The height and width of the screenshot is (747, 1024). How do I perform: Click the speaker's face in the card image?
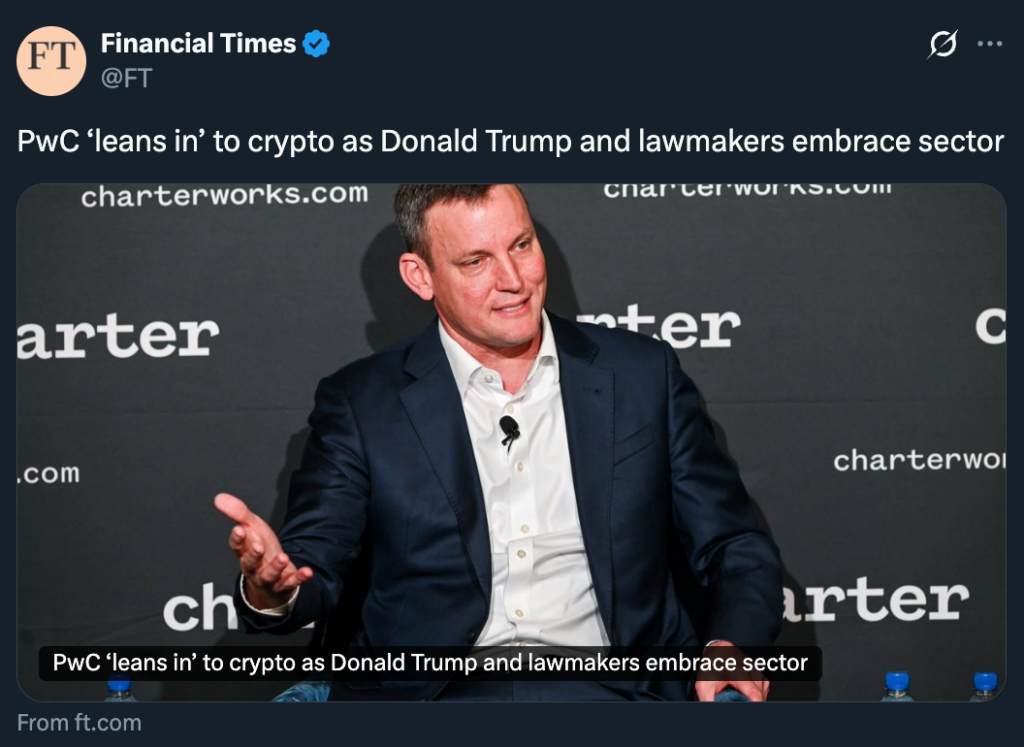click(490, 275)
